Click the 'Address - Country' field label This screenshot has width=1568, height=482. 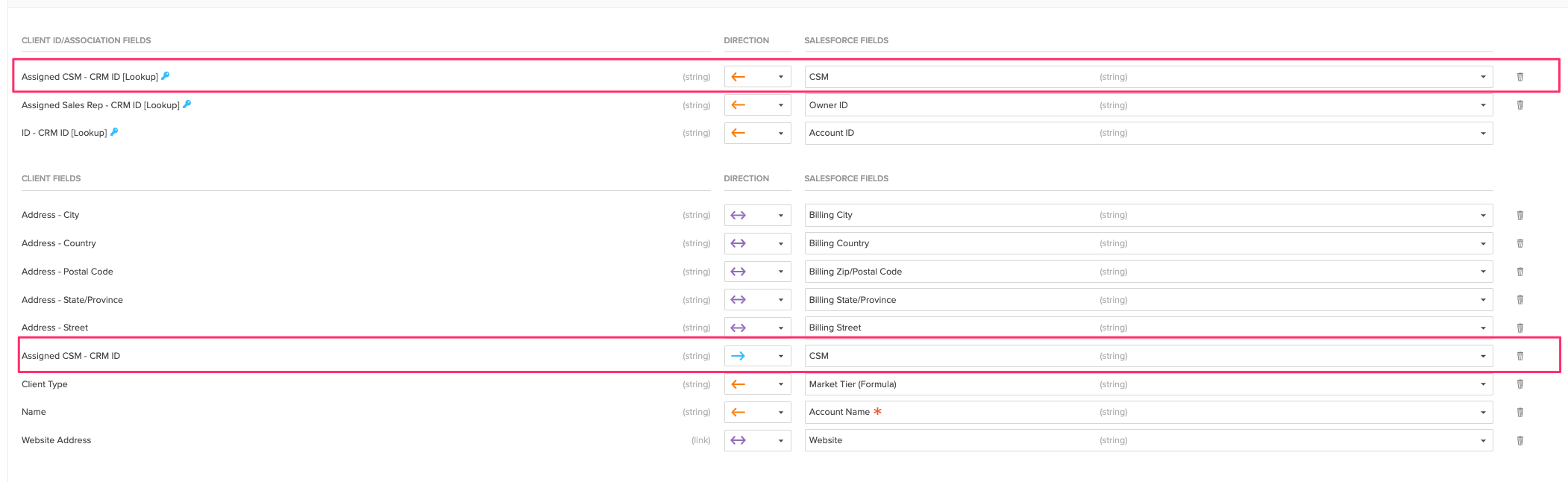[x=59, y=243]
